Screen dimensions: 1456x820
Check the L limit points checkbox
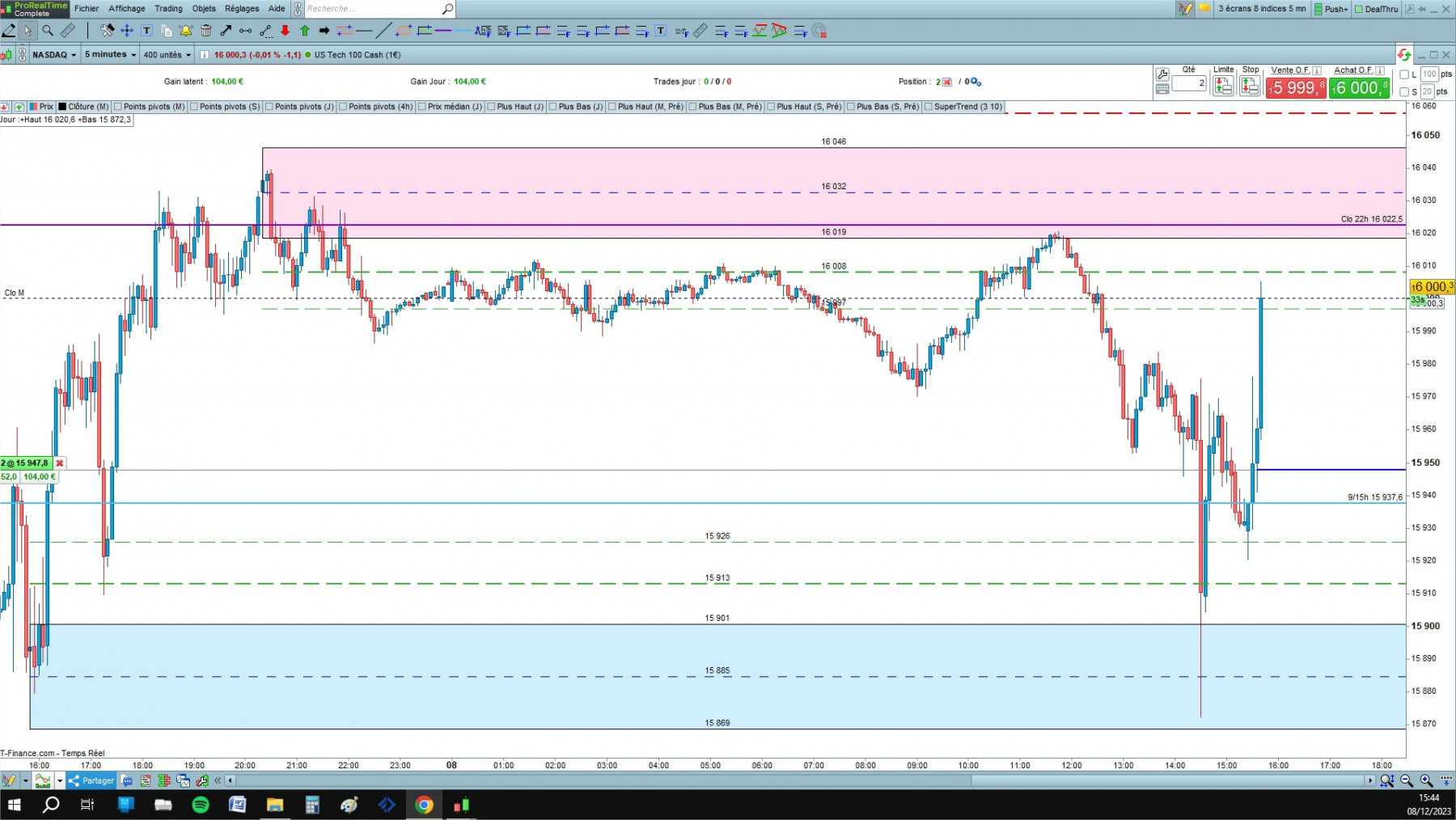pyautogui.click(x=1404, y=74)
